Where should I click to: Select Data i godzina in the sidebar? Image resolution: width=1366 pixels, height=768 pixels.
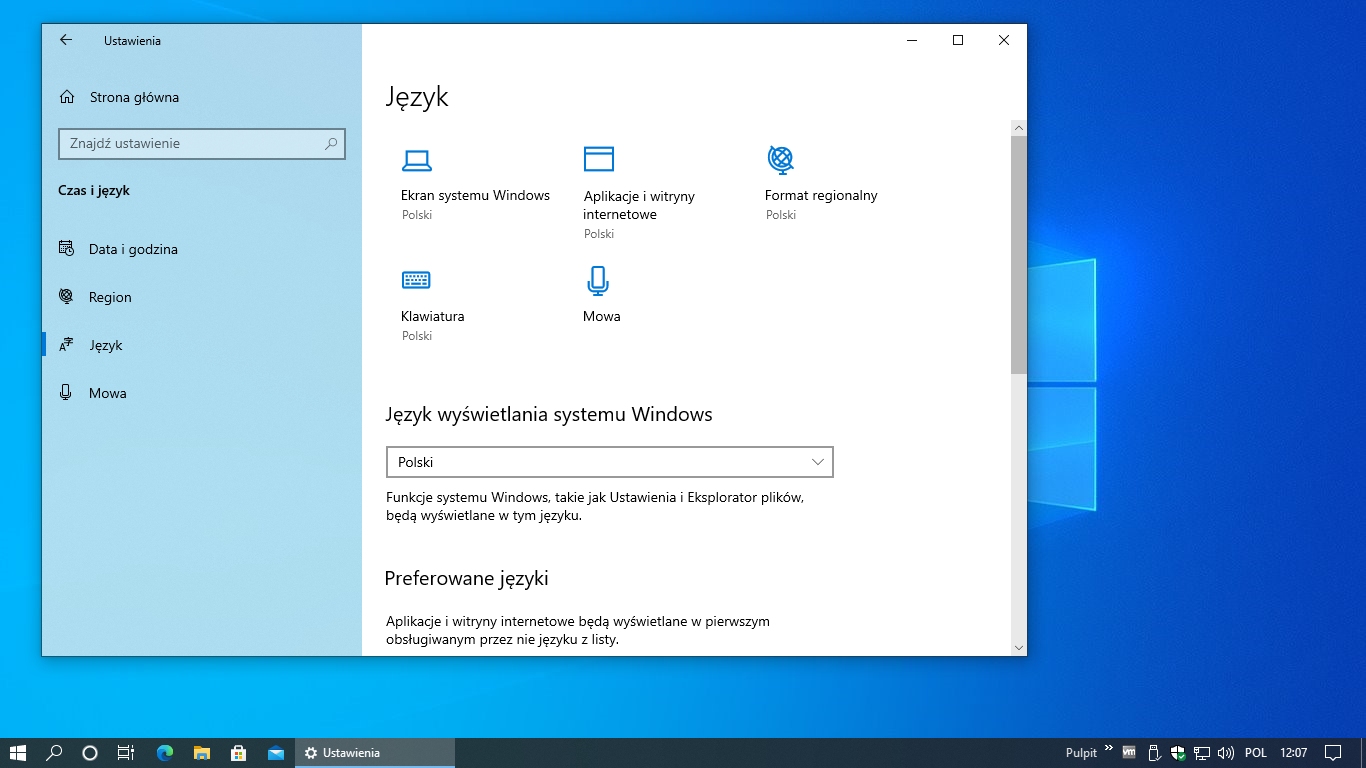[133, 249]
